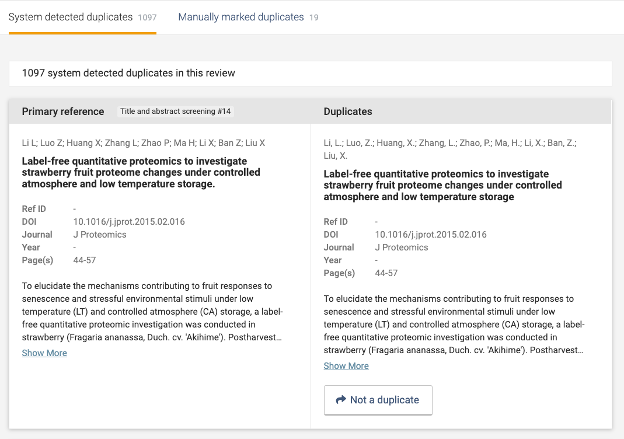Click J Proteomics journal in duplicates column

(403, 247)
